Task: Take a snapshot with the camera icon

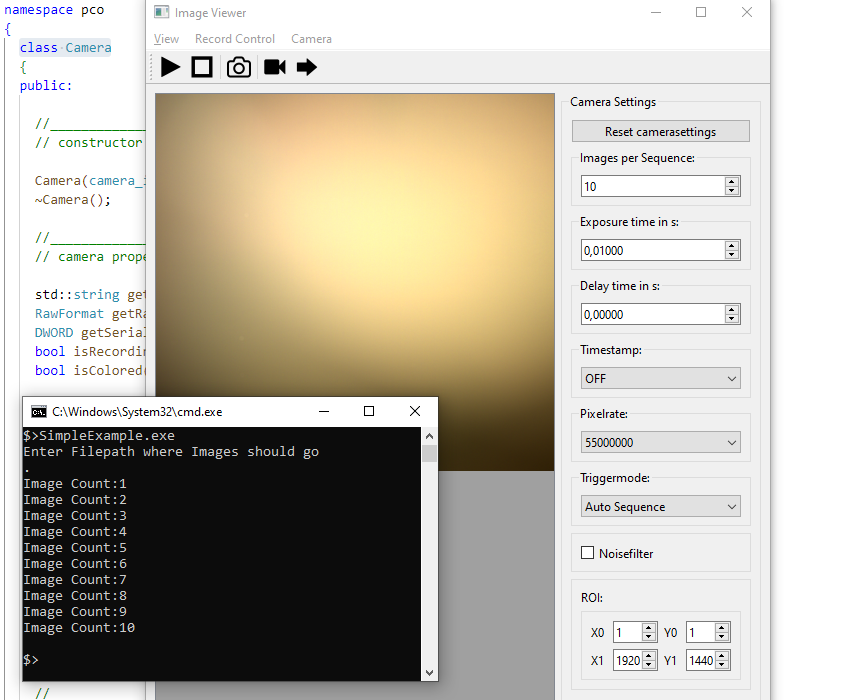Action: click(x=239, y=67)
